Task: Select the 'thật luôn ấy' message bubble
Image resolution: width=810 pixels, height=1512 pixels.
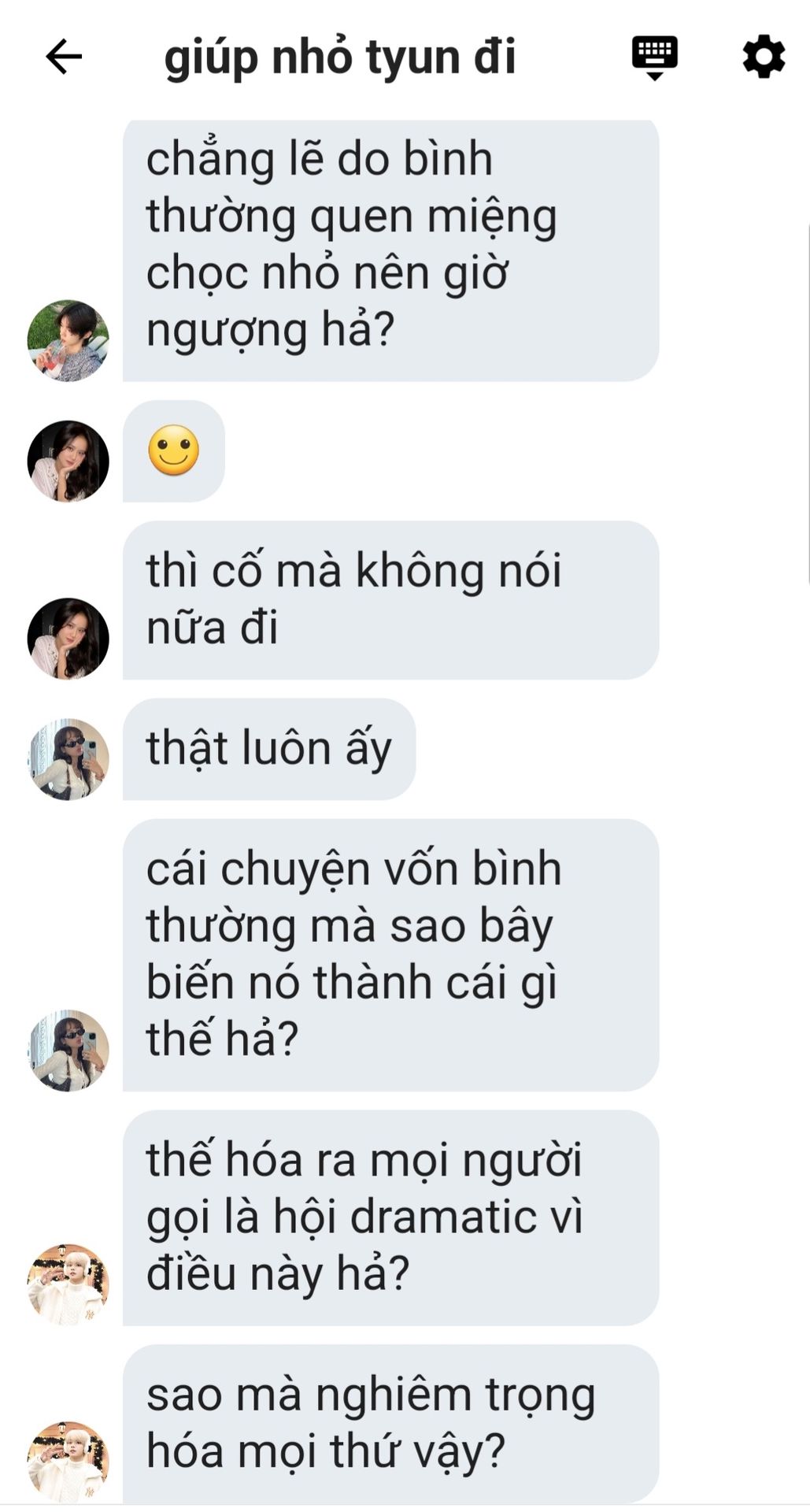Action: pyautogui.click(x=269, y=749)
